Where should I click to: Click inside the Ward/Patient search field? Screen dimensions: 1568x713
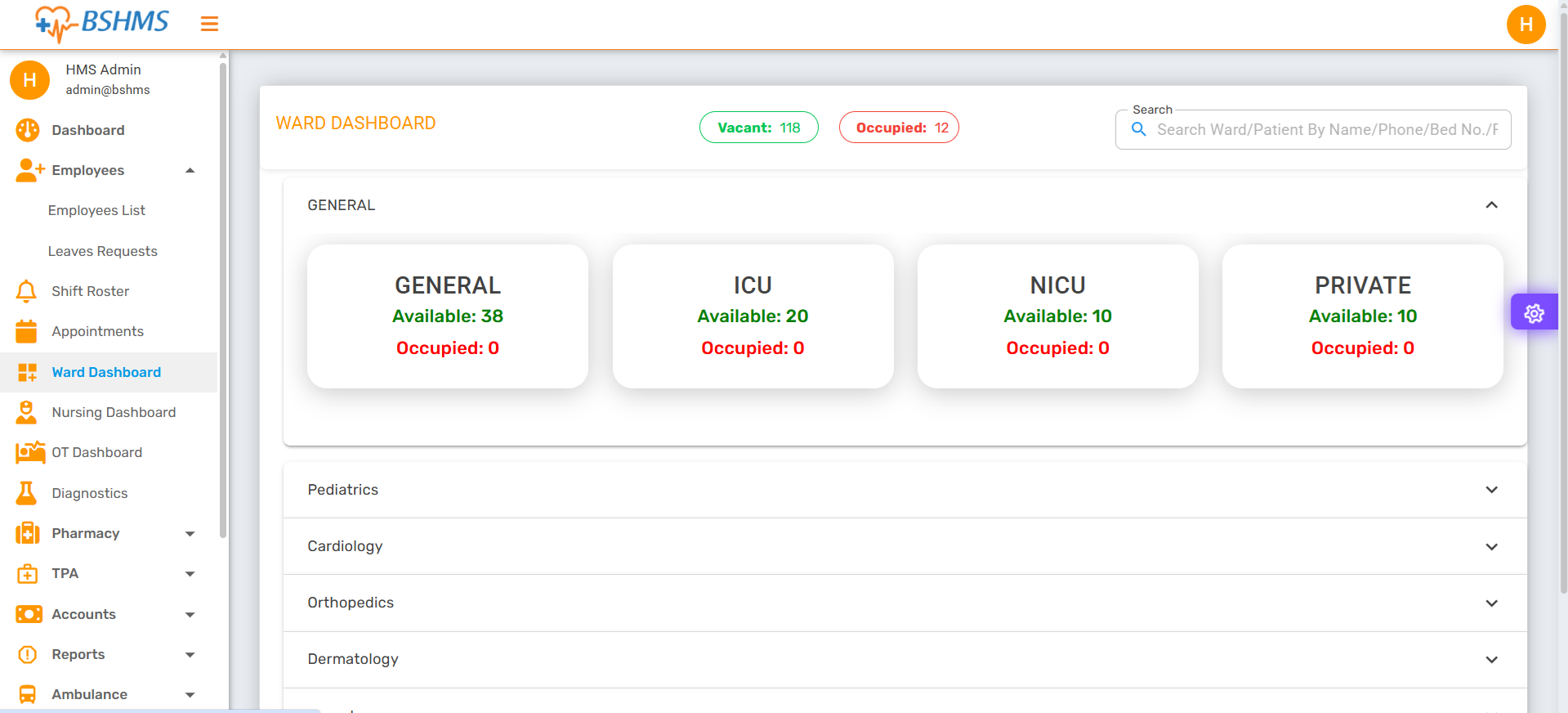point(1324,129)
